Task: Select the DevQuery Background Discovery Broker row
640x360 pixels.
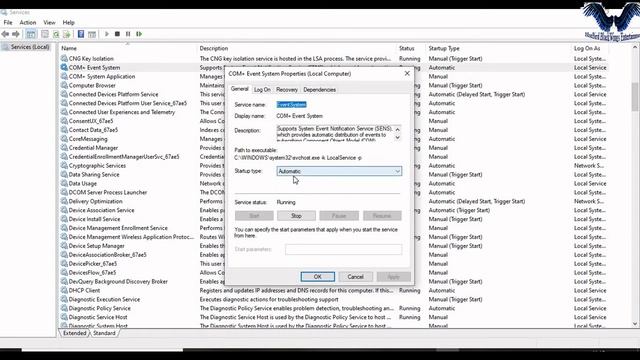Action: pyautogui.click(x=333, y=281)
